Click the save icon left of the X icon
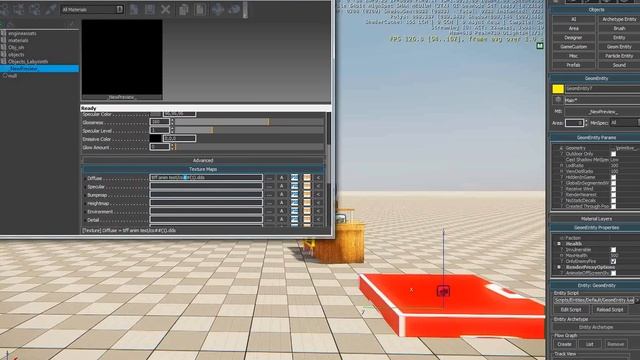 pyautogui.click(x=150, y=9)
